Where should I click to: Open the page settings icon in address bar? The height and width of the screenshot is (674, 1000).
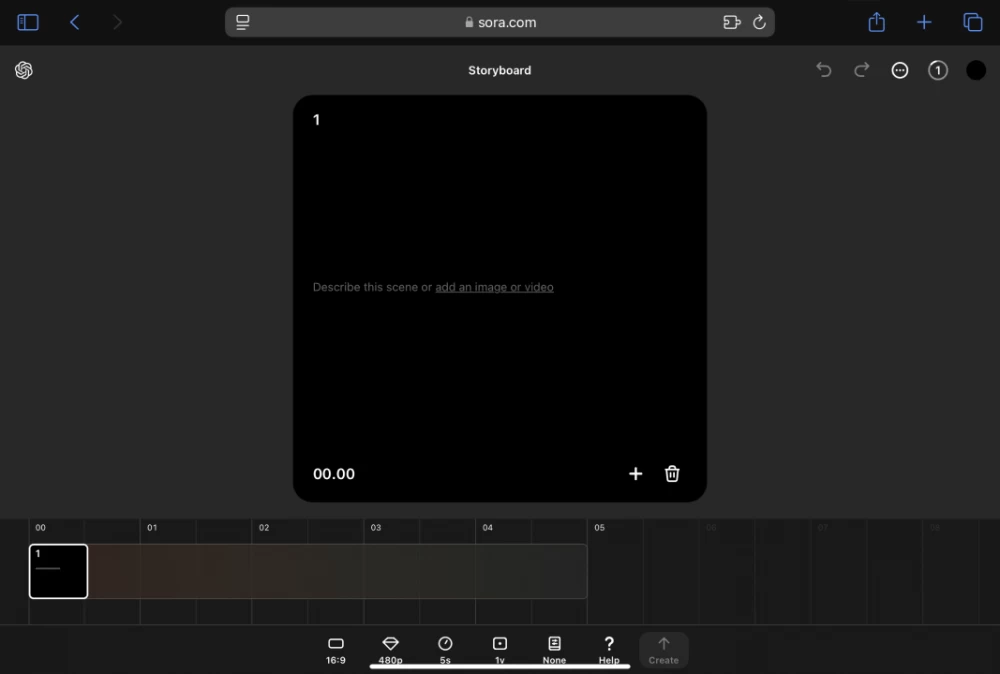coord(241,21)
